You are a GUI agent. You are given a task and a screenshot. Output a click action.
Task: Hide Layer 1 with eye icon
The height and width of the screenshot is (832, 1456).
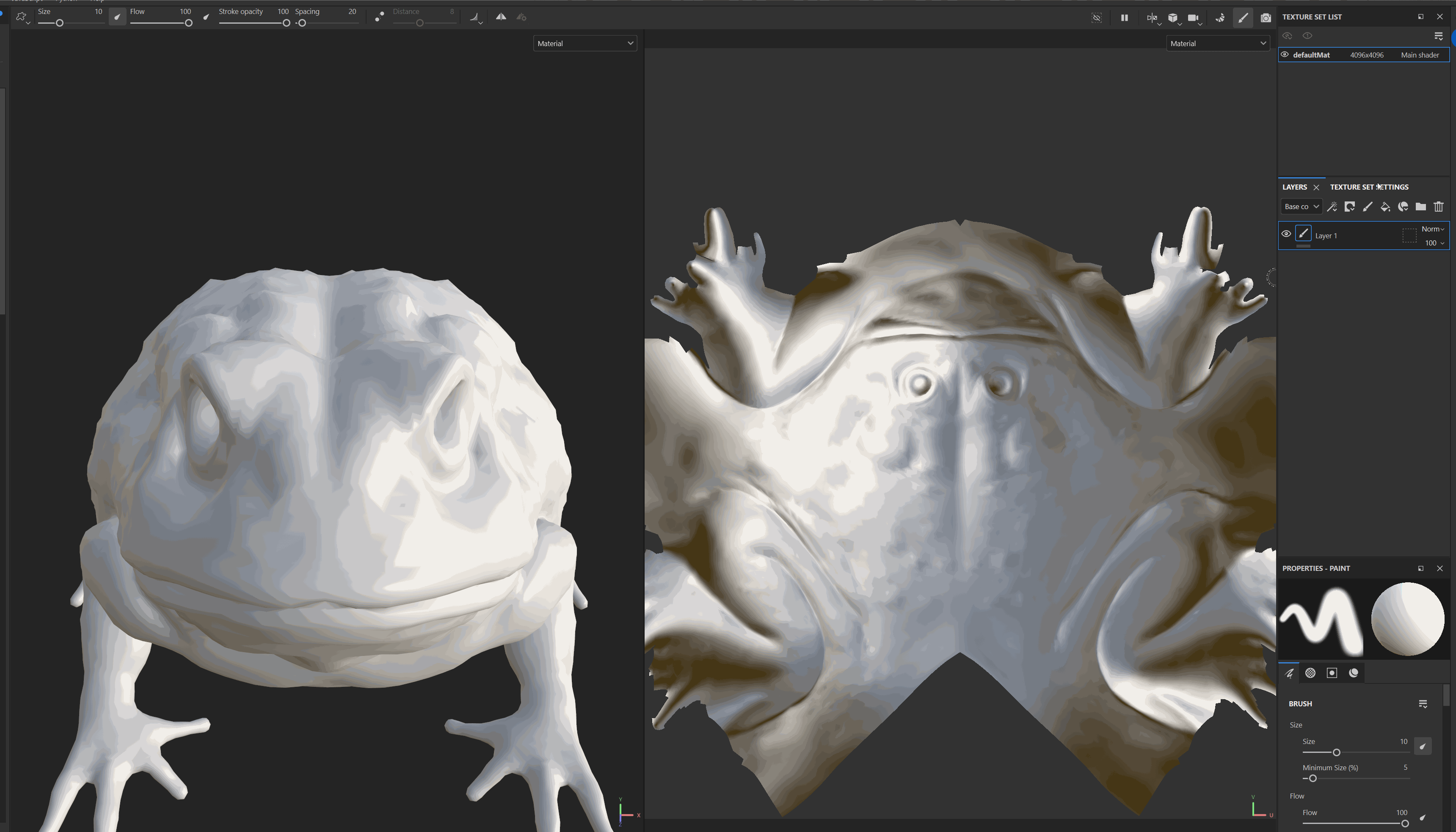click(x=1286, y=234)
